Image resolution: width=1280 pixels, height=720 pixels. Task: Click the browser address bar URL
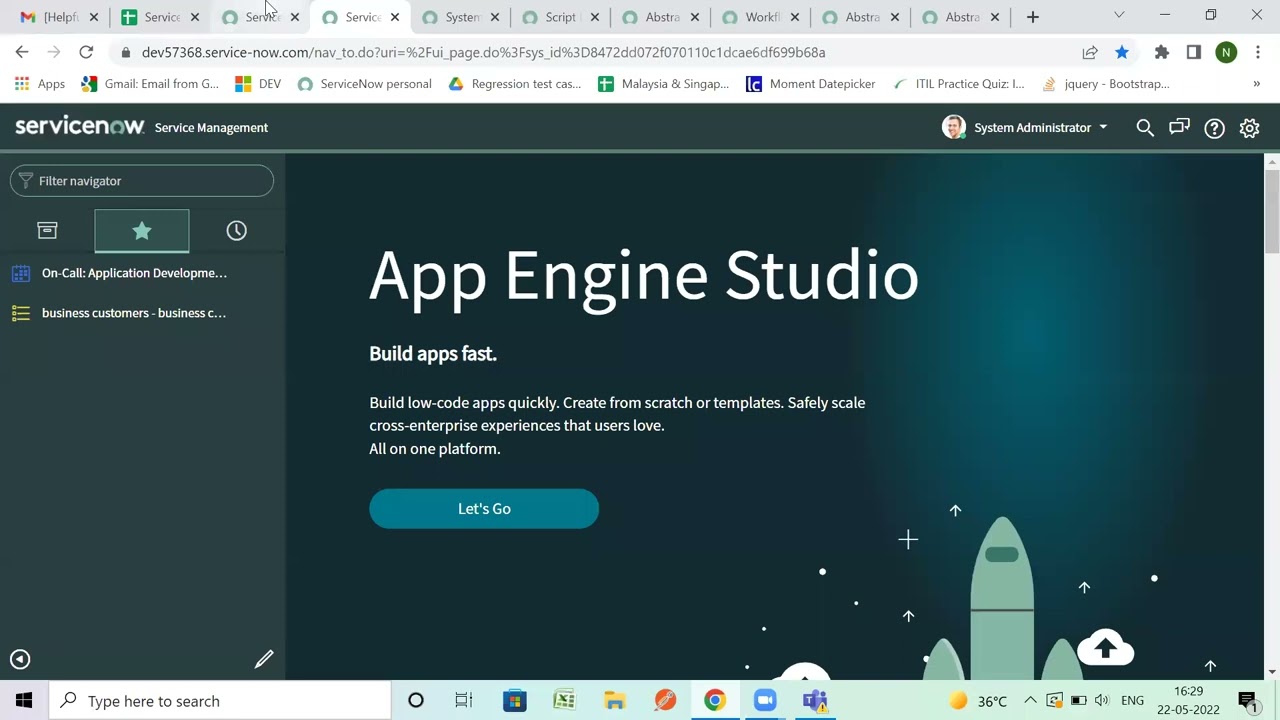[483, 52]
